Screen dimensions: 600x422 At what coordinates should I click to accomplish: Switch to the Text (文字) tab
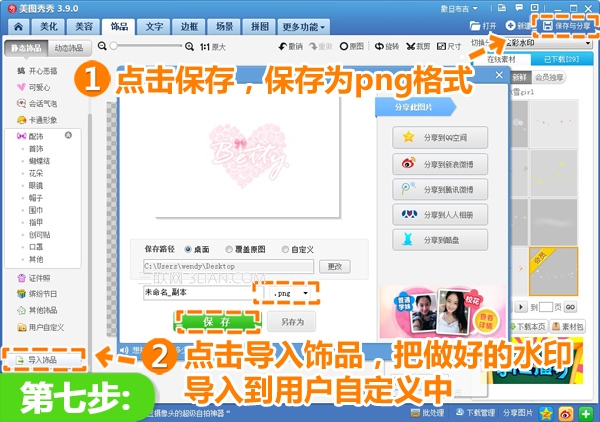[154, 24]
